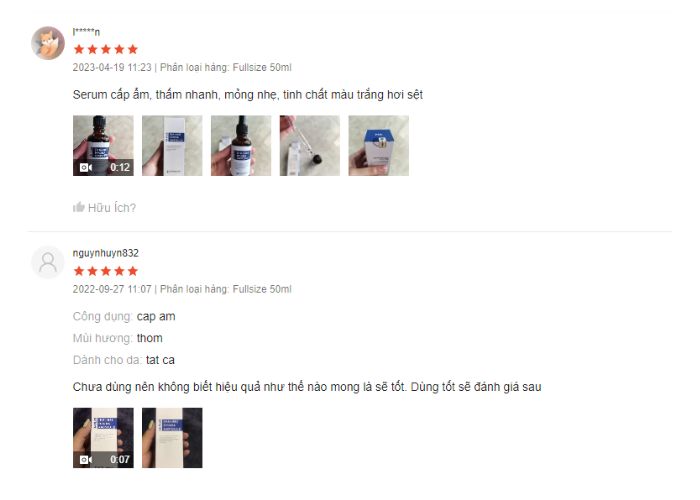Open fourth photo showing the dropper
Image resolution: width=700 pixels, height=500 pixels.
(x=310, y=146)
